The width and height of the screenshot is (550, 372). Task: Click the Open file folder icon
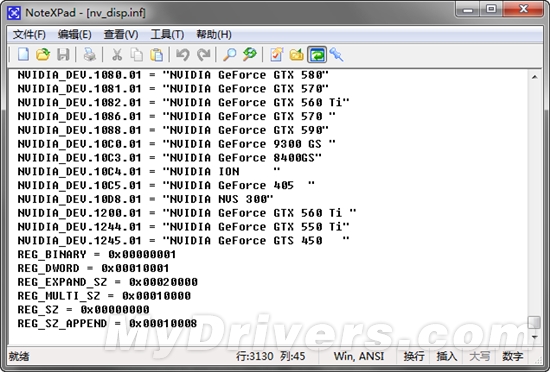click(x=43, y=55)
